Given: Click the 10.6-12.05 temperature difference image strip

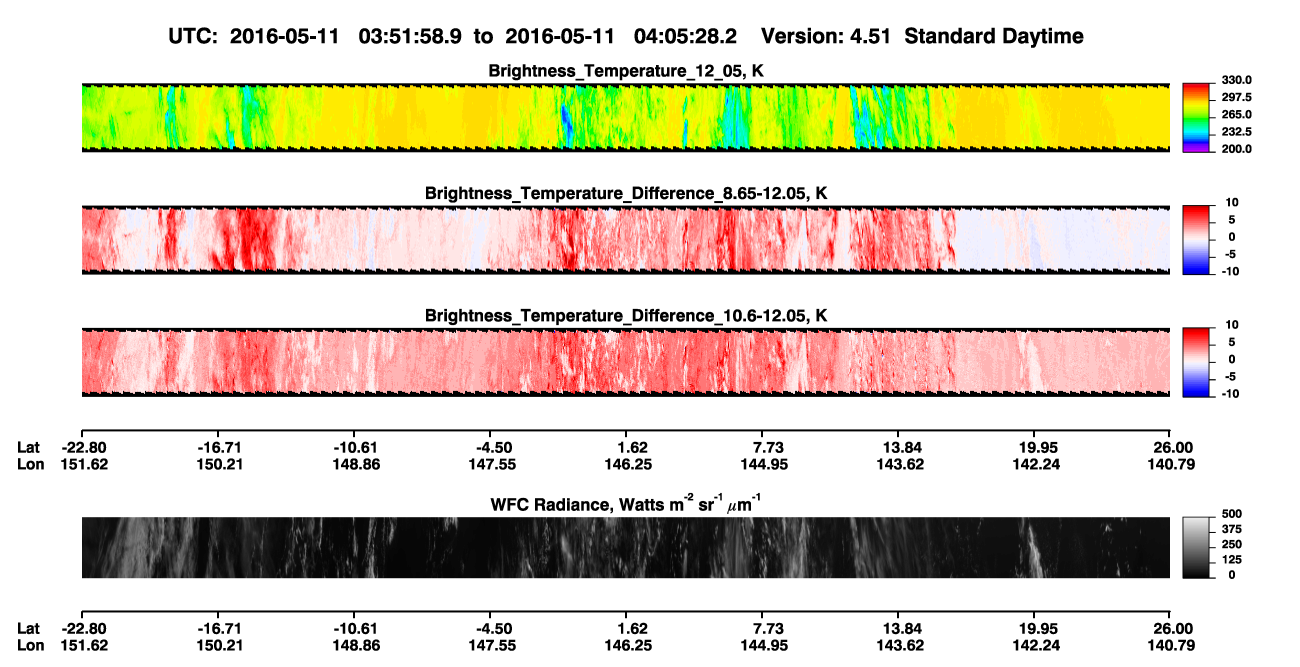Looking at the screenshot, I should pyautogui.click(x=625, y=362).
